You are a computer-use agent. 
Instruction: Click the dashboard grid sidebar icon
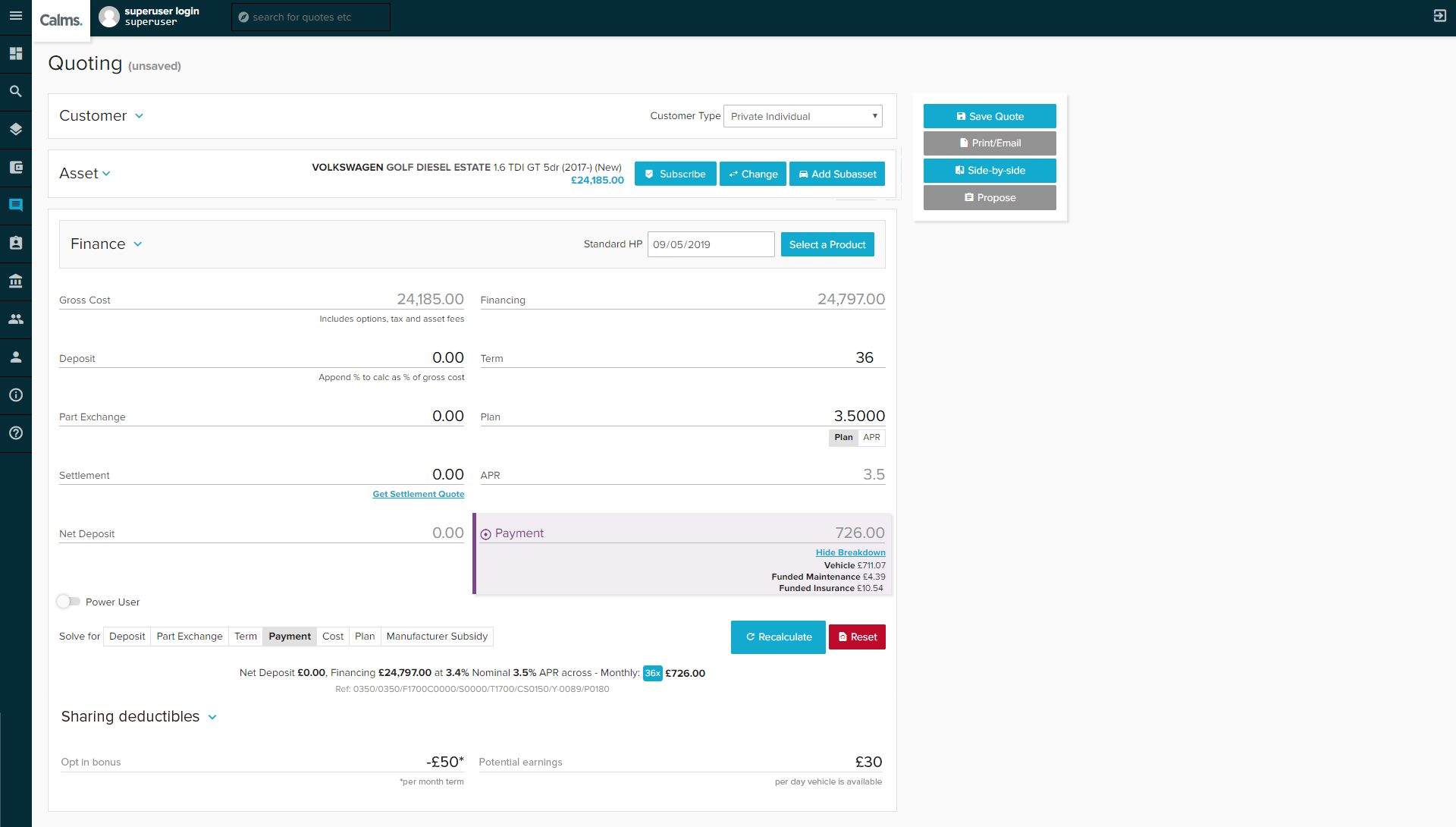15,54
